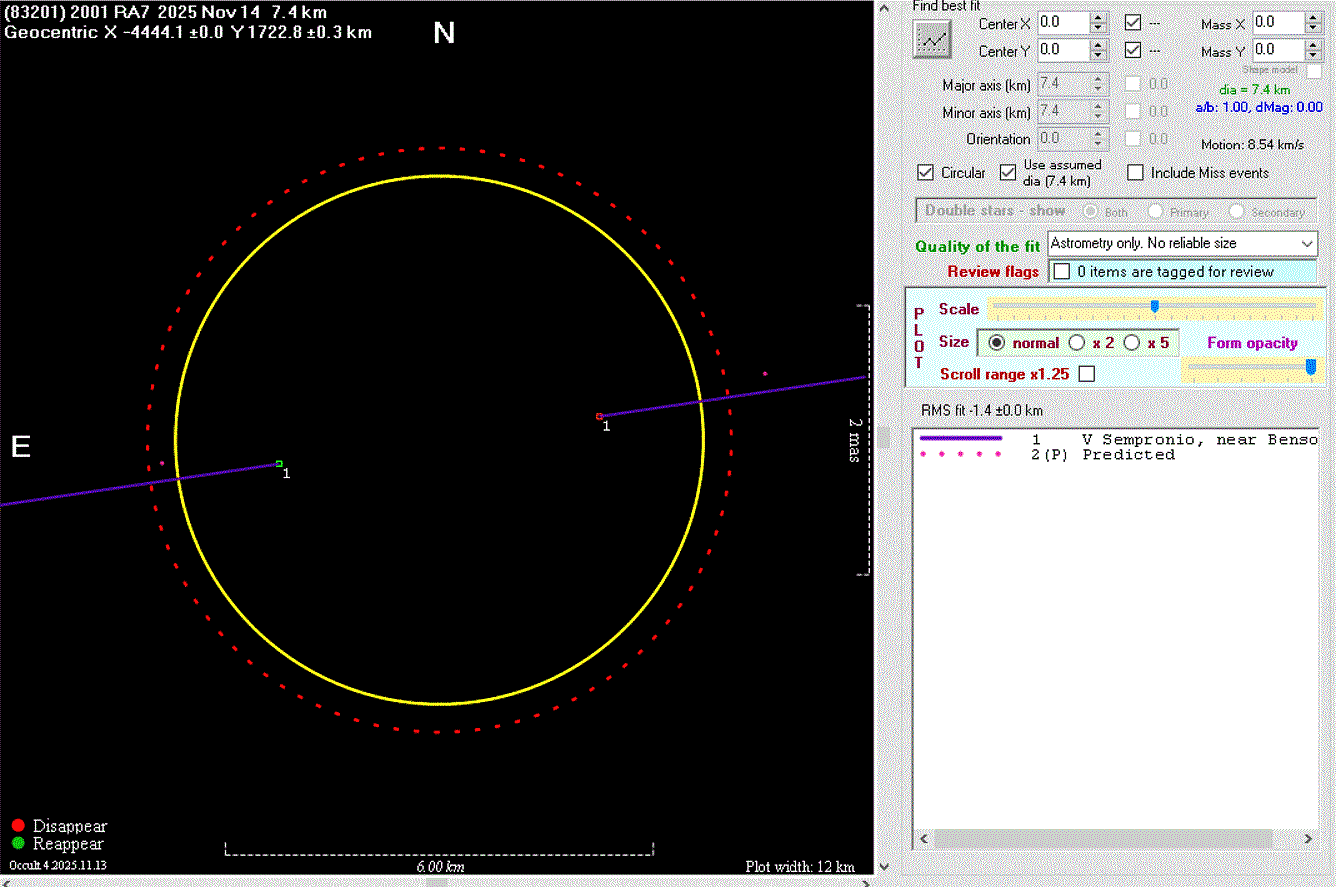Decrease Mass Y with down spinner arrow
The height and width of the screenshot is (887, 1336).
[1313, 56]
